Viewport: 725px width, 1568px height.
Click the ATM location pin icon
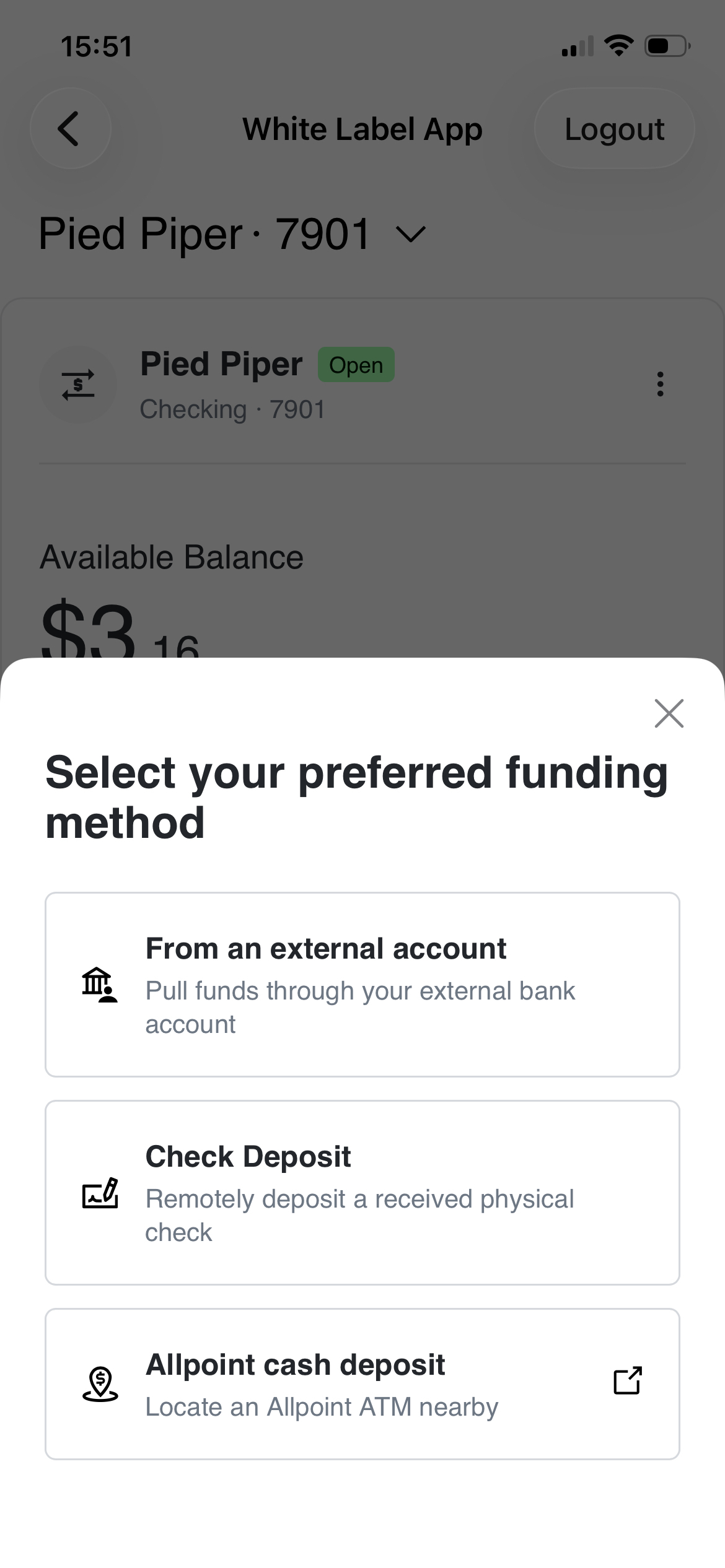pos(100,1383)
